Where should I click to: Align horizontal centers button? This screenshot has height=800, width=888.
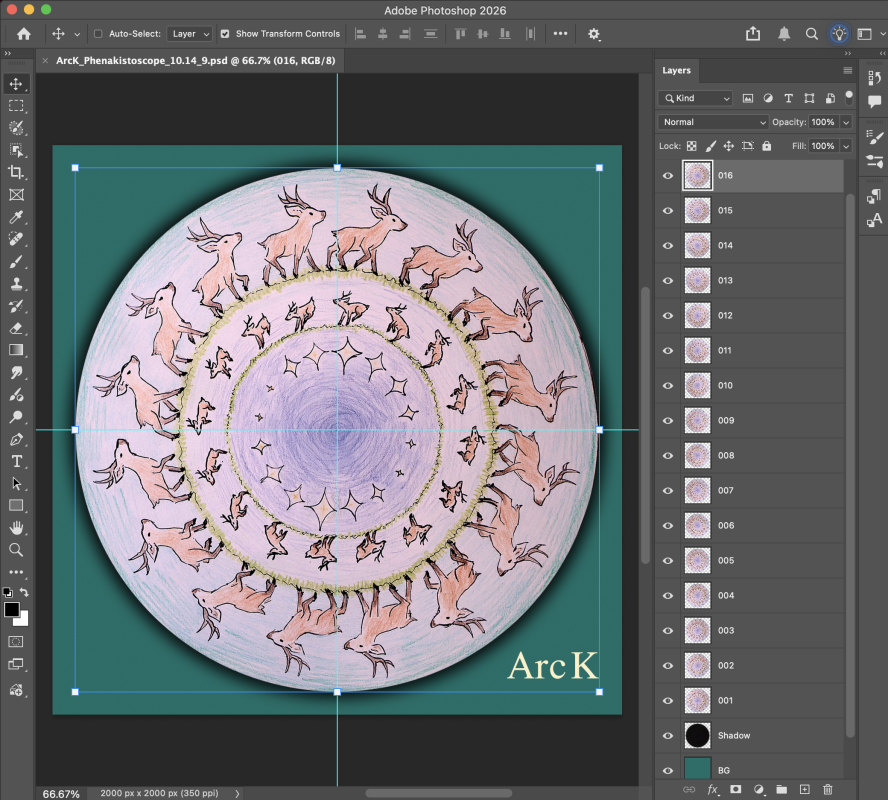[383, 34]
